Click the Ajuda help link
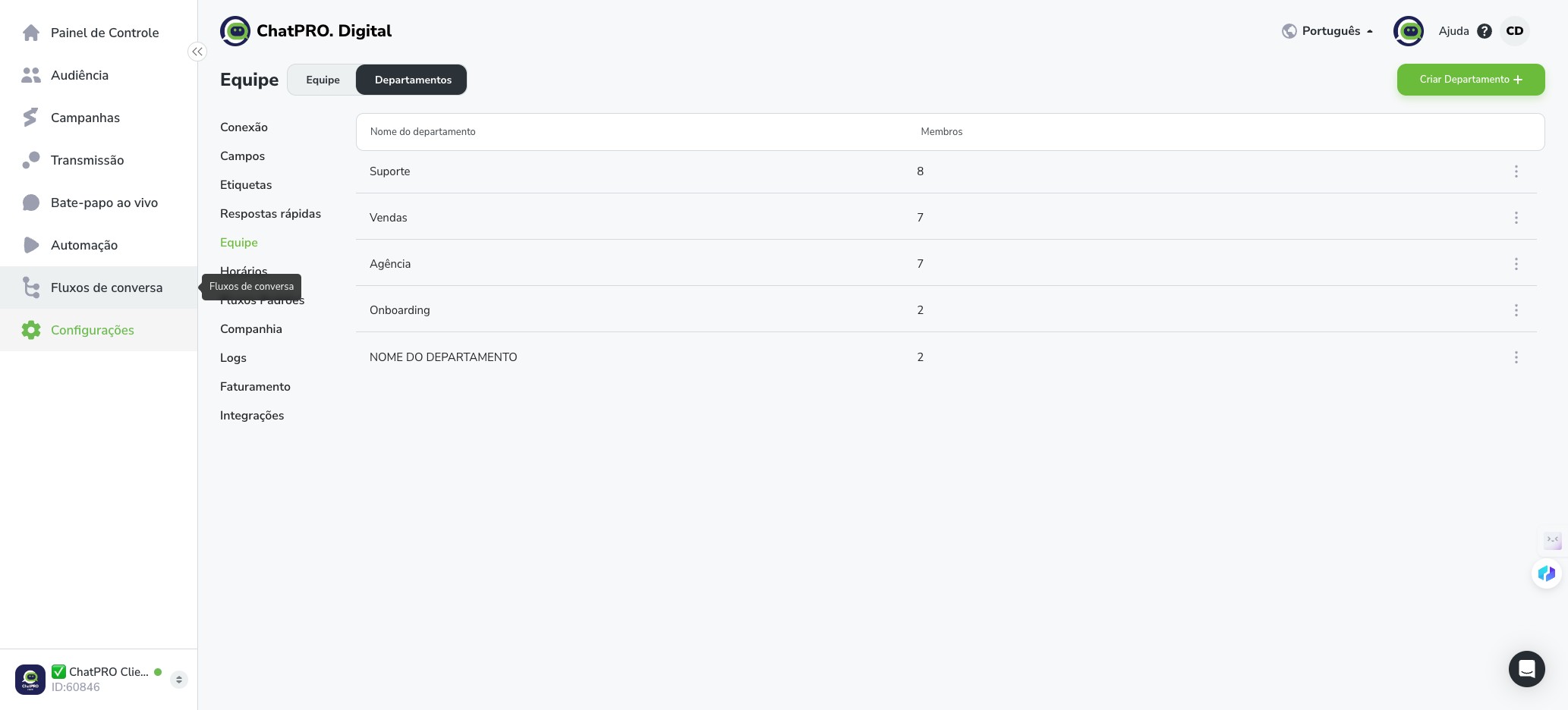Screen dimensions: 1568x710 click(x=1453, y=31)
